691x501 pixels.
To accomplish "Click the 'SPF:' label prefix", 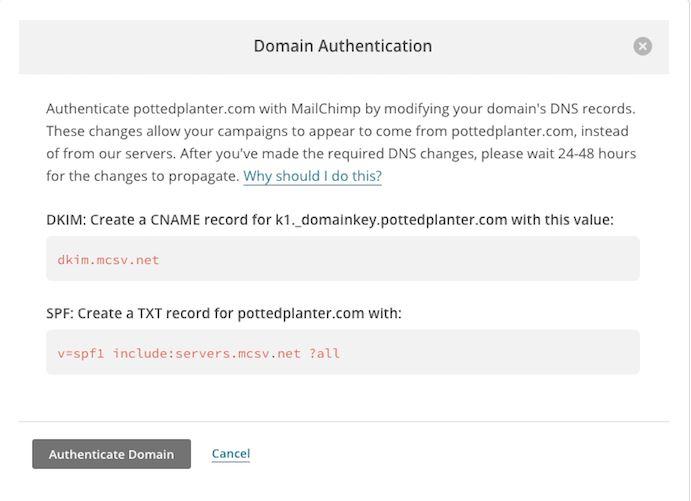I will pyautogui.click(x=60, y=313).
